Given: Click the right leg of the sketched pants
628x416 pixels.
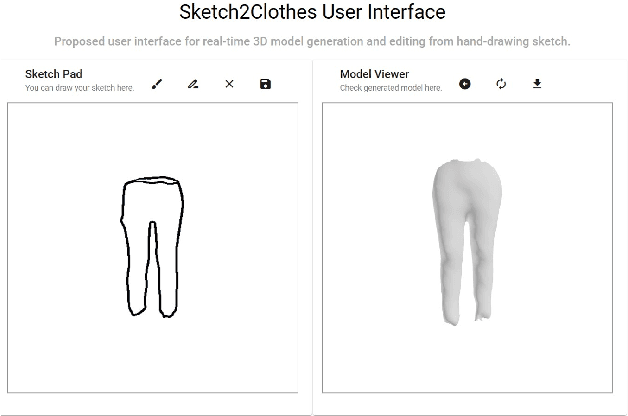Looking at the screenshot, I should tap(167, 270).
